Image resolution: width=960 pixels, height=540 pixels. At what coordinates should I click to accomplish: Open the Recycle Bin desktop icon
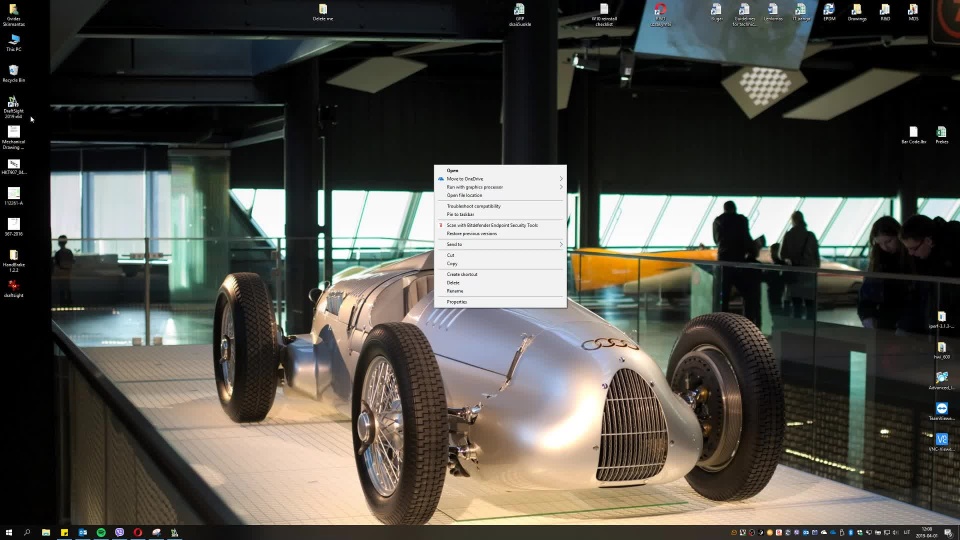click(x=13, y=71)
